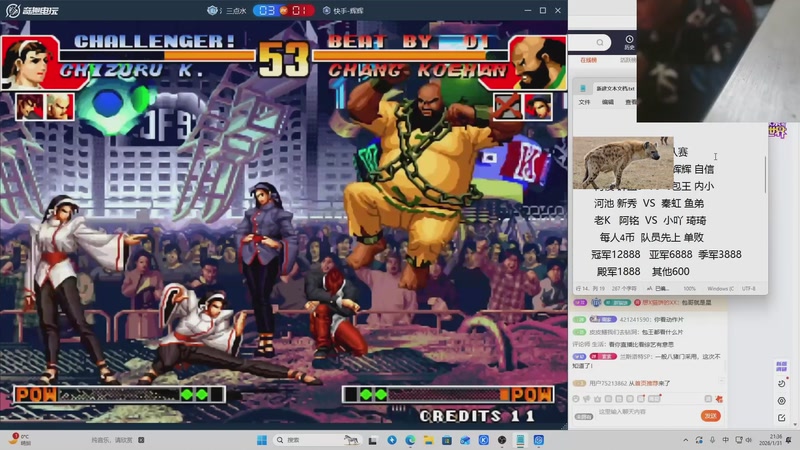
Task: Click the 首页推荐 link in chat
Action: point(645,383)
